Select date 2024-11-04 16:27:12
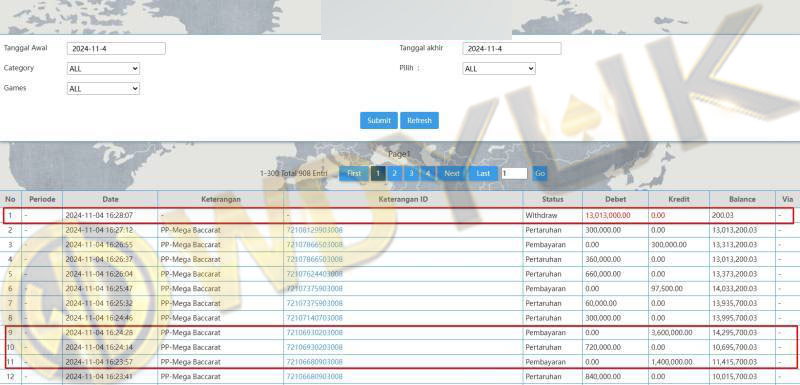The height and width of the screenshot is (385, 800). [x=99, y=230]
